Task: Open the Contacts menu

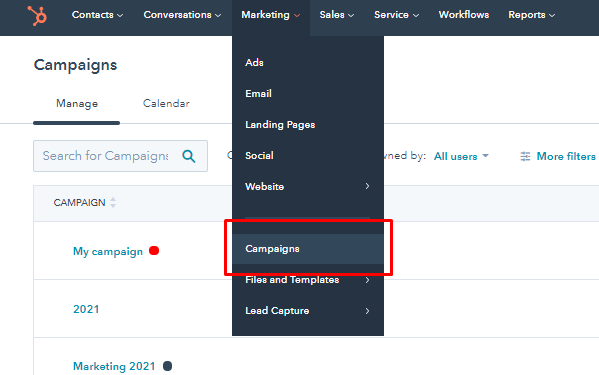Action: click(x=97, y=15)
